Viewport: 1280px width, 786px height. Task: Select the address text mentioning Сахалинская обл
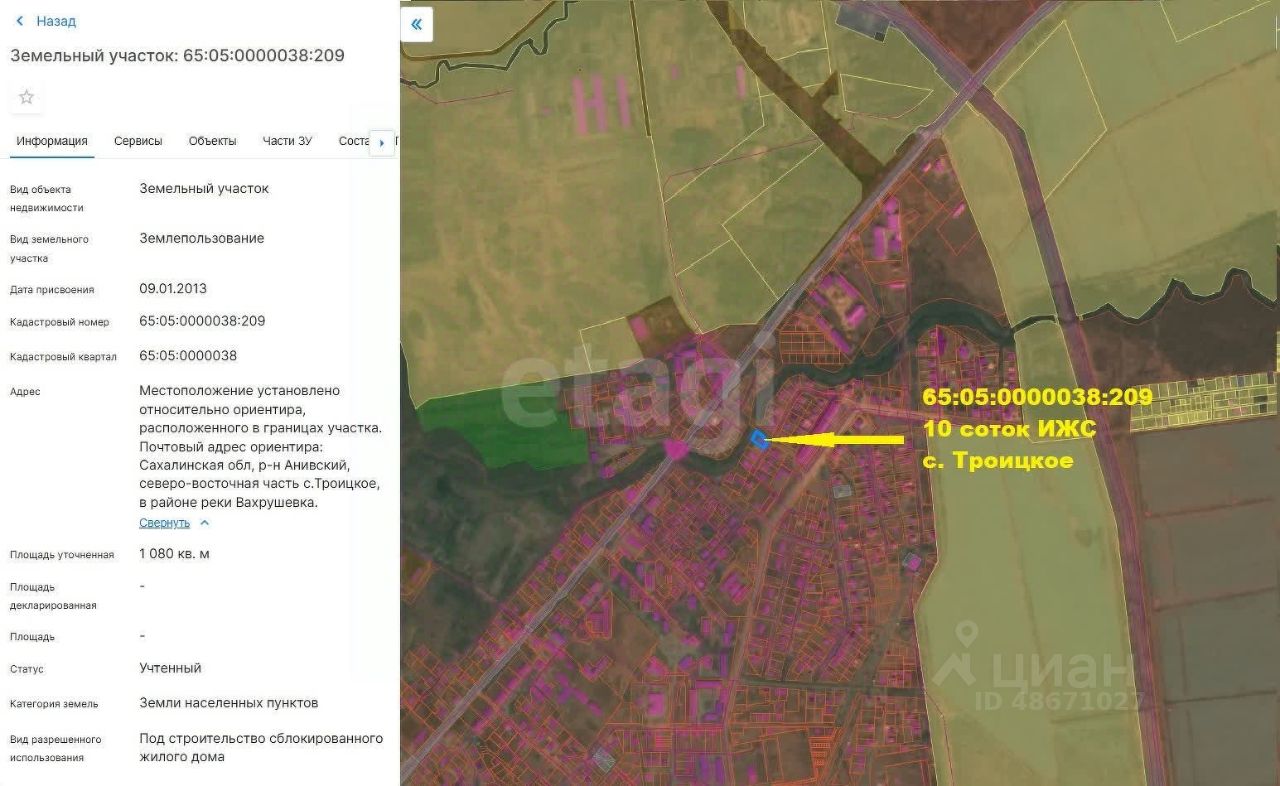pyautogui.click(x=260, y=446)
